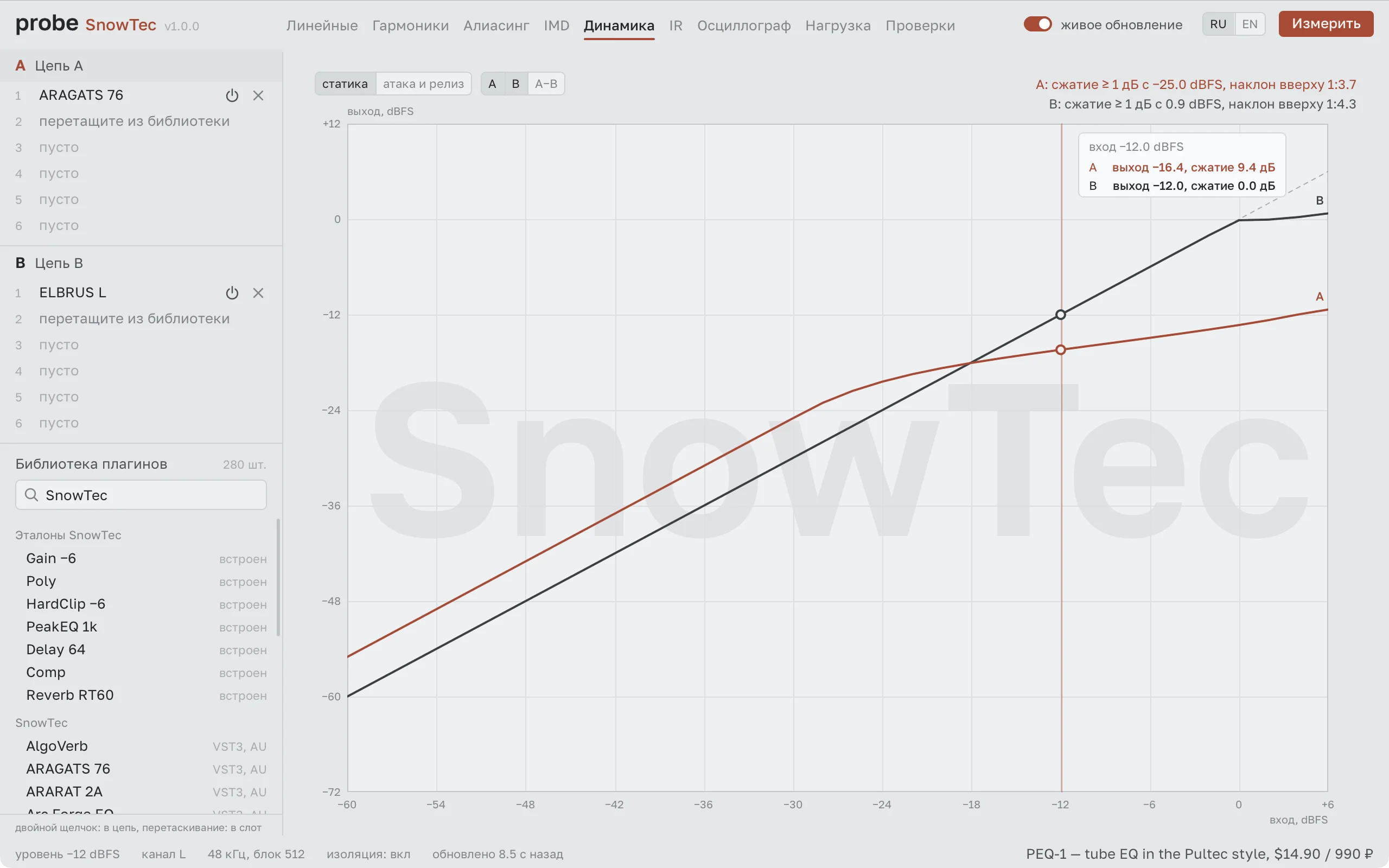
Task: Toggle the живое обновление switch
Action: click(x=1037, y=24)
